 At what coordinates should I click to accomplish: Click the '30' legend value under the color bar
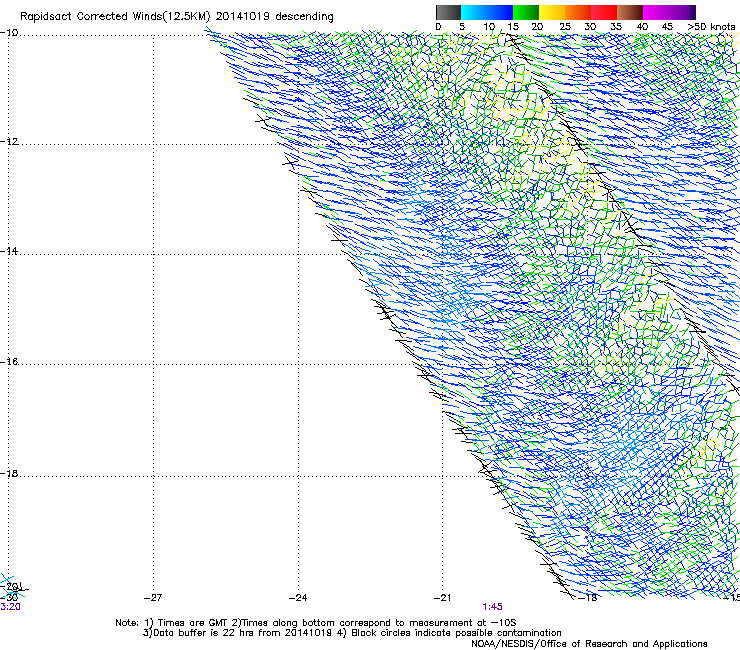point(590,27)
